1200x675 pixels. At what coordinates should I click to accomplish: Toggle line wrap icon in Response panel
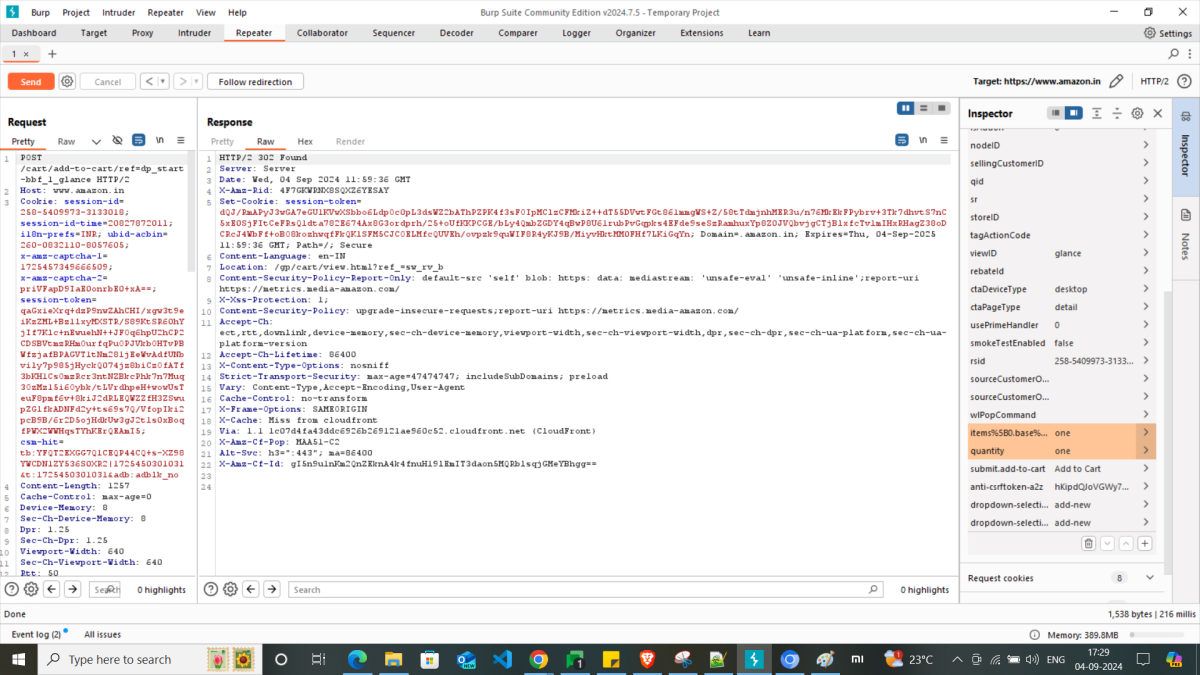(x=902, y=141)
